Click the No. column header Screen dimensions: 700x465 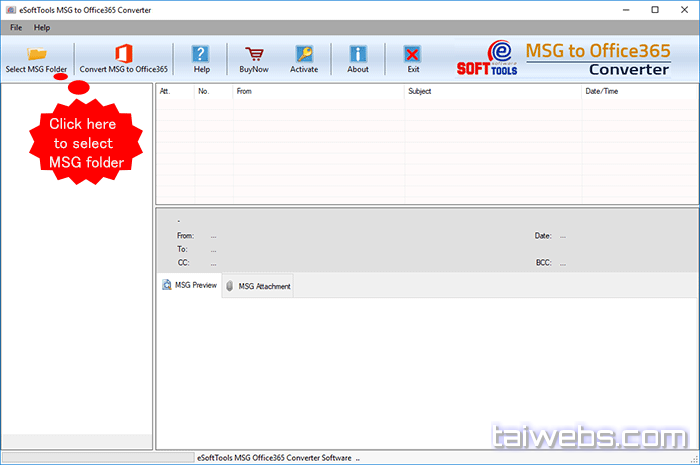pyautogui.click(x=213, y=91)
